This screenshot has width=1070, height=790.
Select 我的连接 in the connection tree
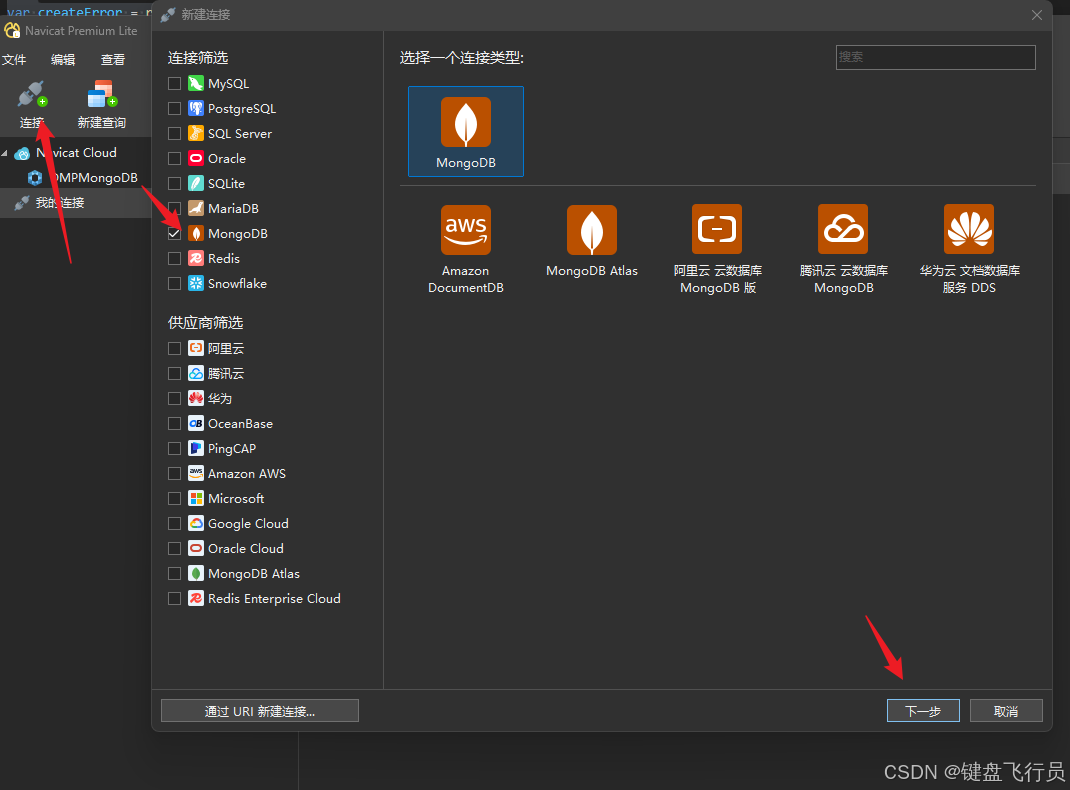coord(60,203)
